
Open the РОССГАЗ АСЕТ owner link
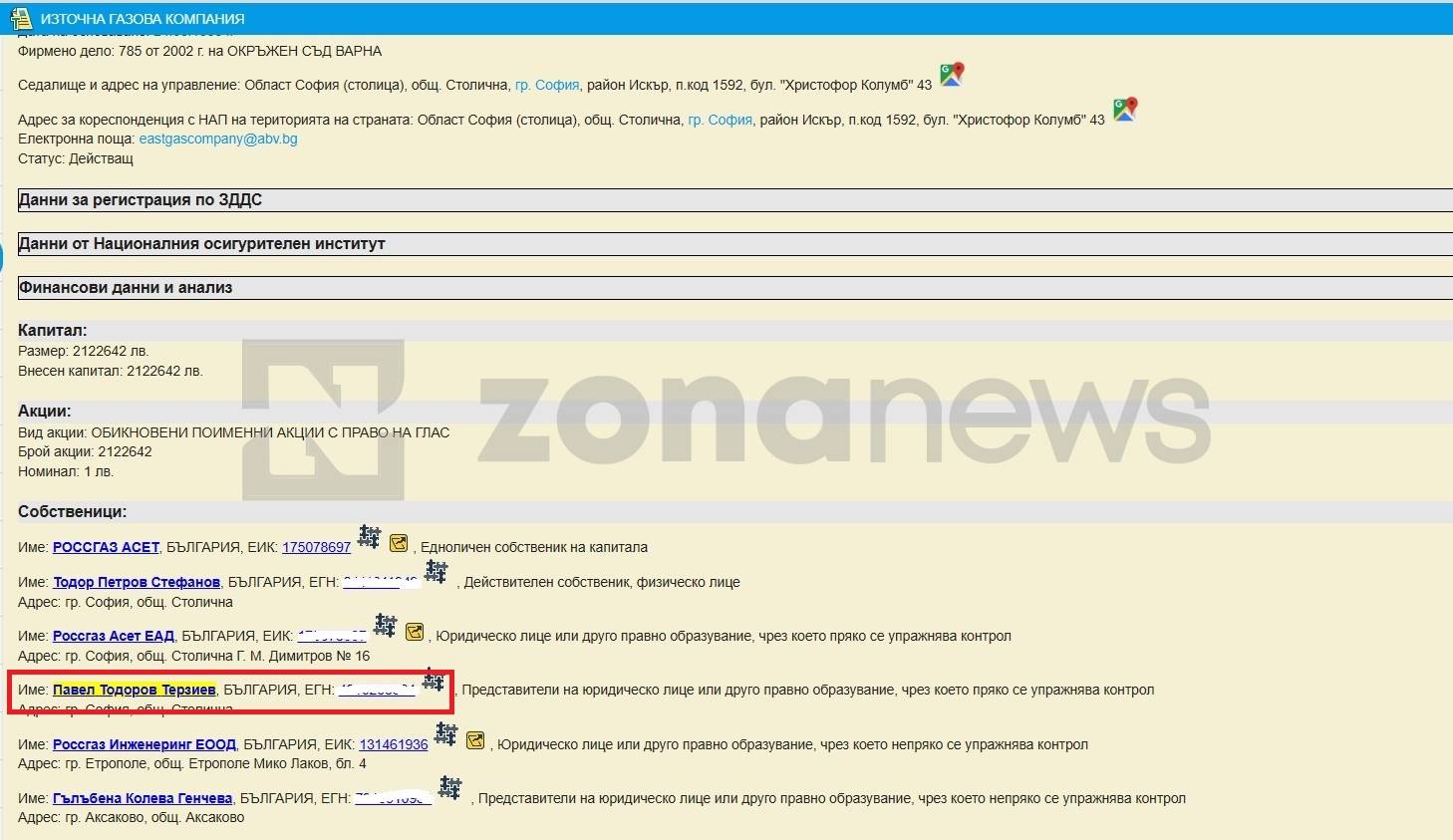(106, 547)
